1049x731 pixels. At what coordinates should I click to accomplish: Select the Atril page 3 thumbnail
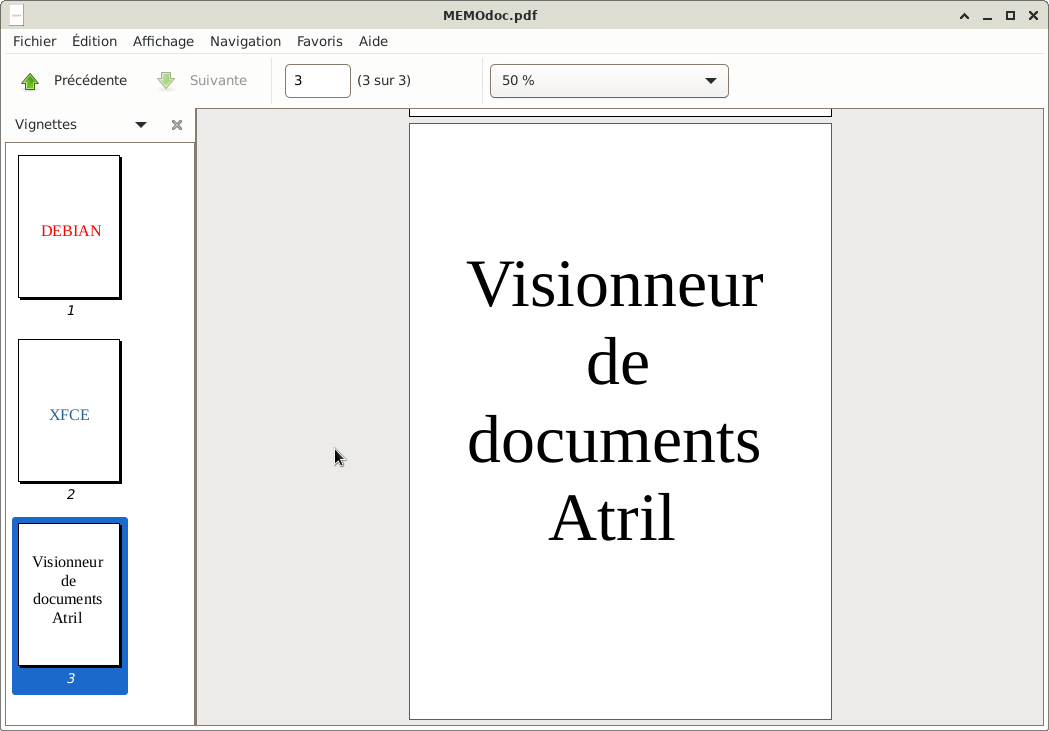pyautogui.click(x=70, y=595)
